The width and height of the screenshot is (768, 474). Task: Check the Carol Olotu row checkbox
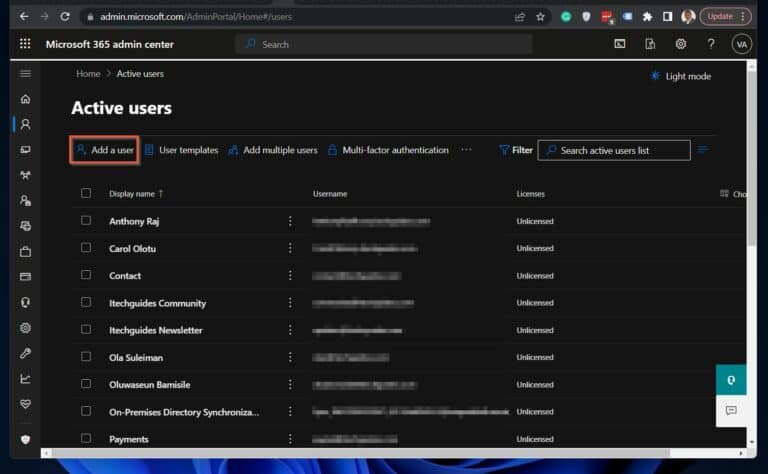click(x=86, y=248)
